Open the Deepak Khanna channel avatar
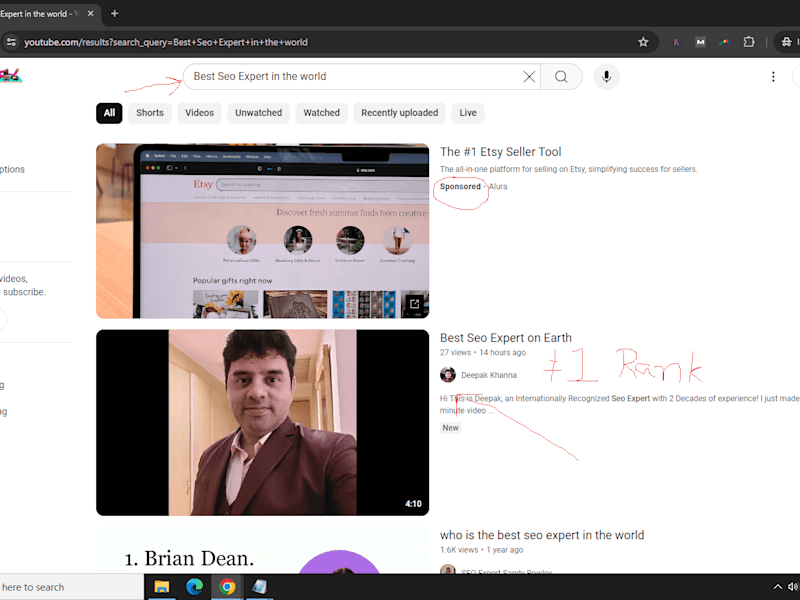Screen dimensions: 800x600 [x=447, y=375]
